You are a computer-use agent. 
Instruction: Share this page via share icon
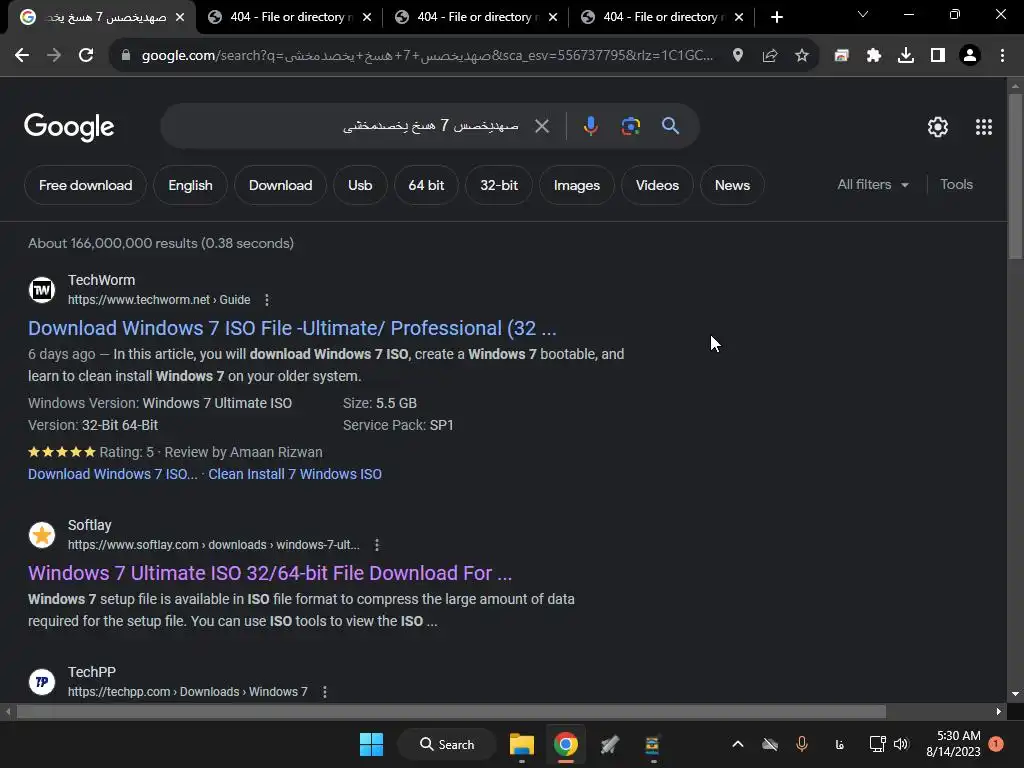(x=770, y=56)
